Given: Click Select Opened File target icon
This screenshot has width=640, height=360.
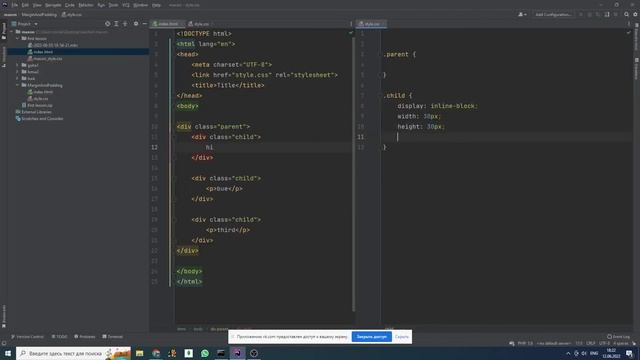Looking at the screenshot, I should click(x=107, y=24).
